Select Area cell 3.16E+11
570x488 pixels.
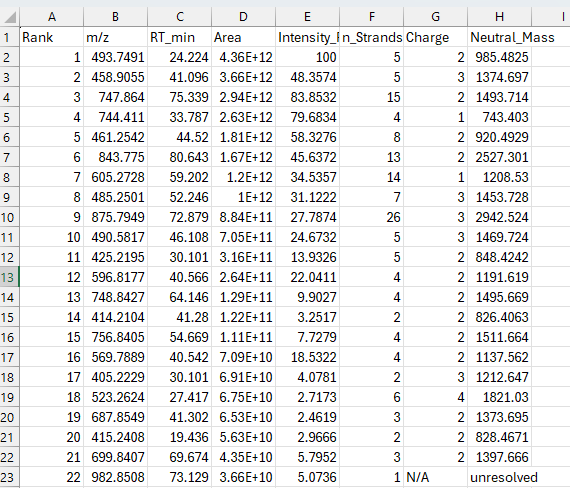tap(244, 257)
